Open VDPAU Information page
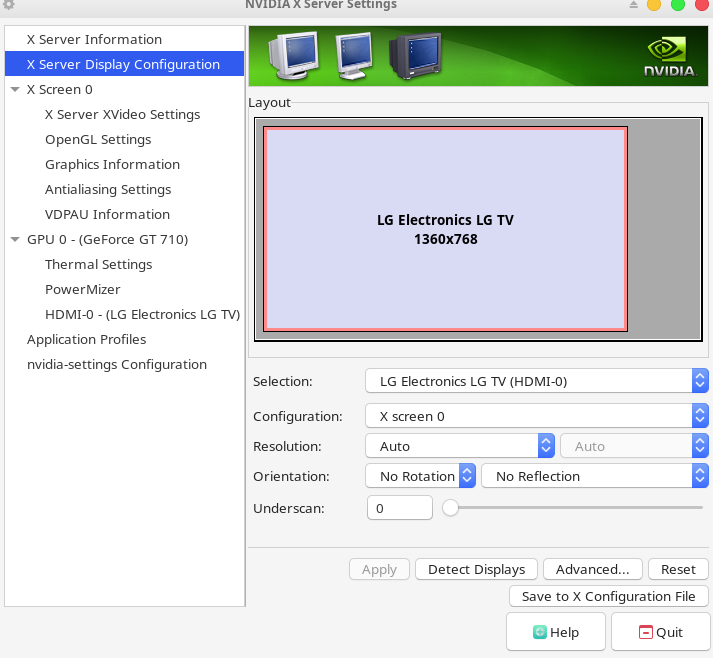The width and height of the screenshot is (713, 658). 107,215
